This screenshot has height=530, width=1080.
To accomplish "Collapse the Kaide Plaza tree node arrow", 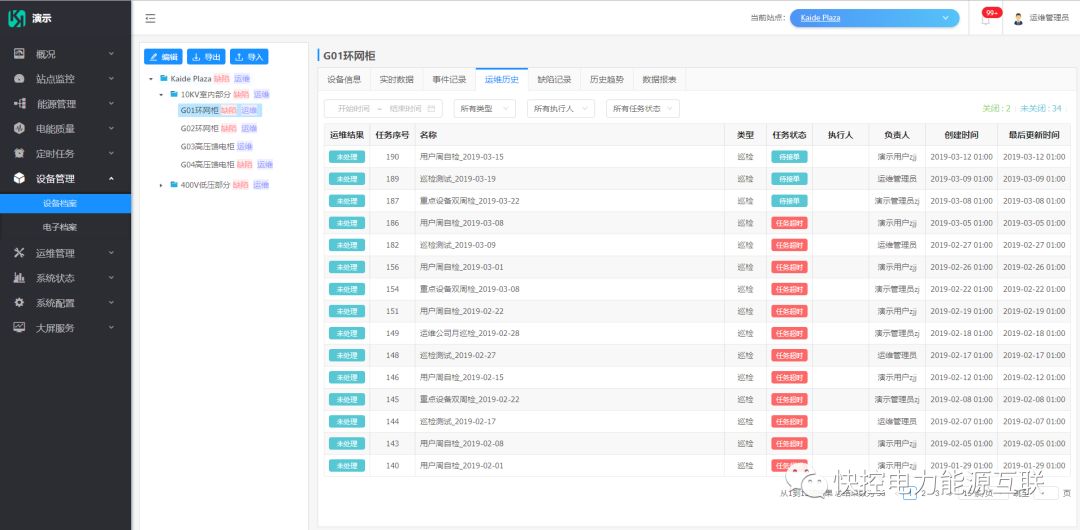I will (x=151, y=79).
